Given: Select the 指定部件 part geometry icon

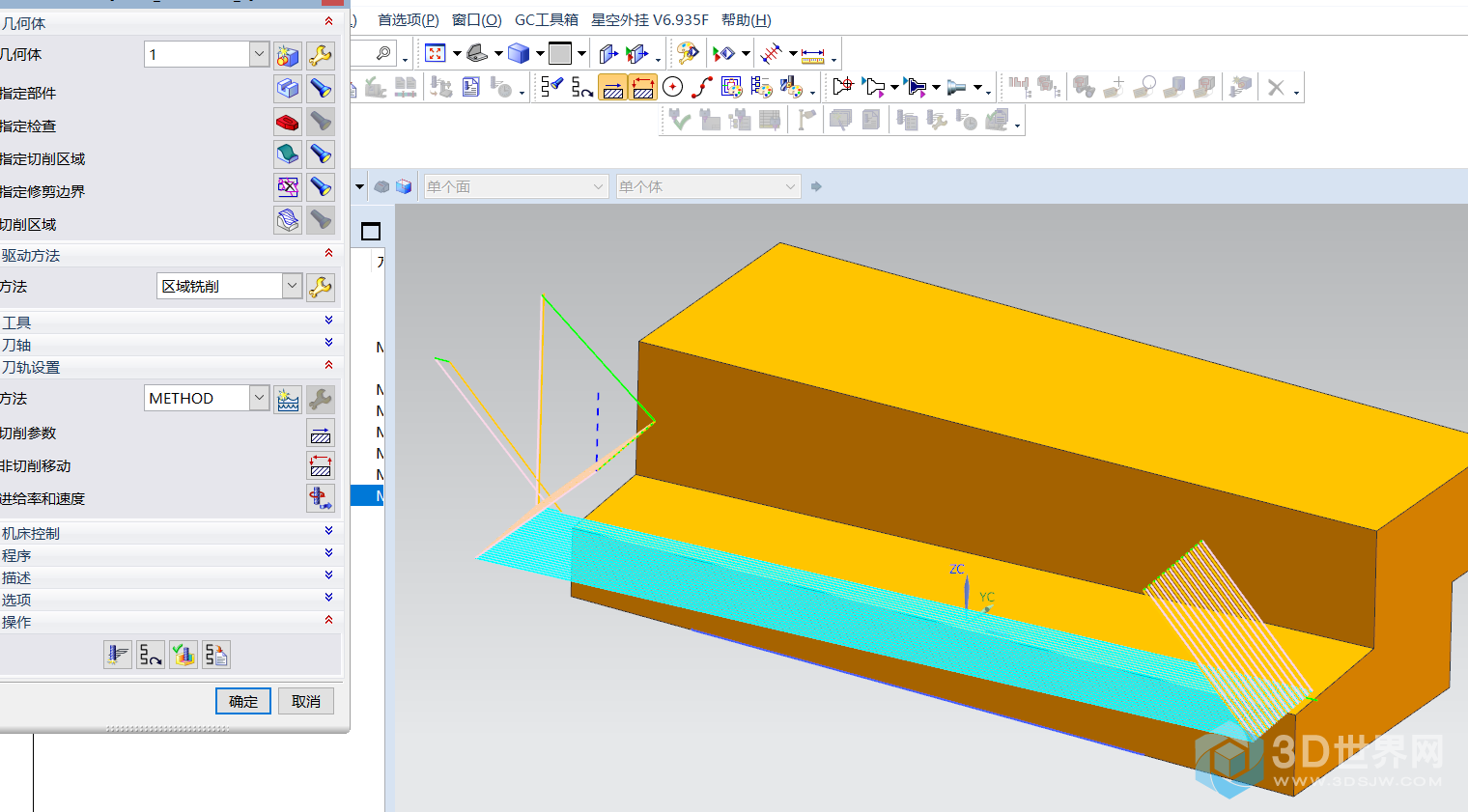Looking at the screenshot, I should (x=288, y=89).
